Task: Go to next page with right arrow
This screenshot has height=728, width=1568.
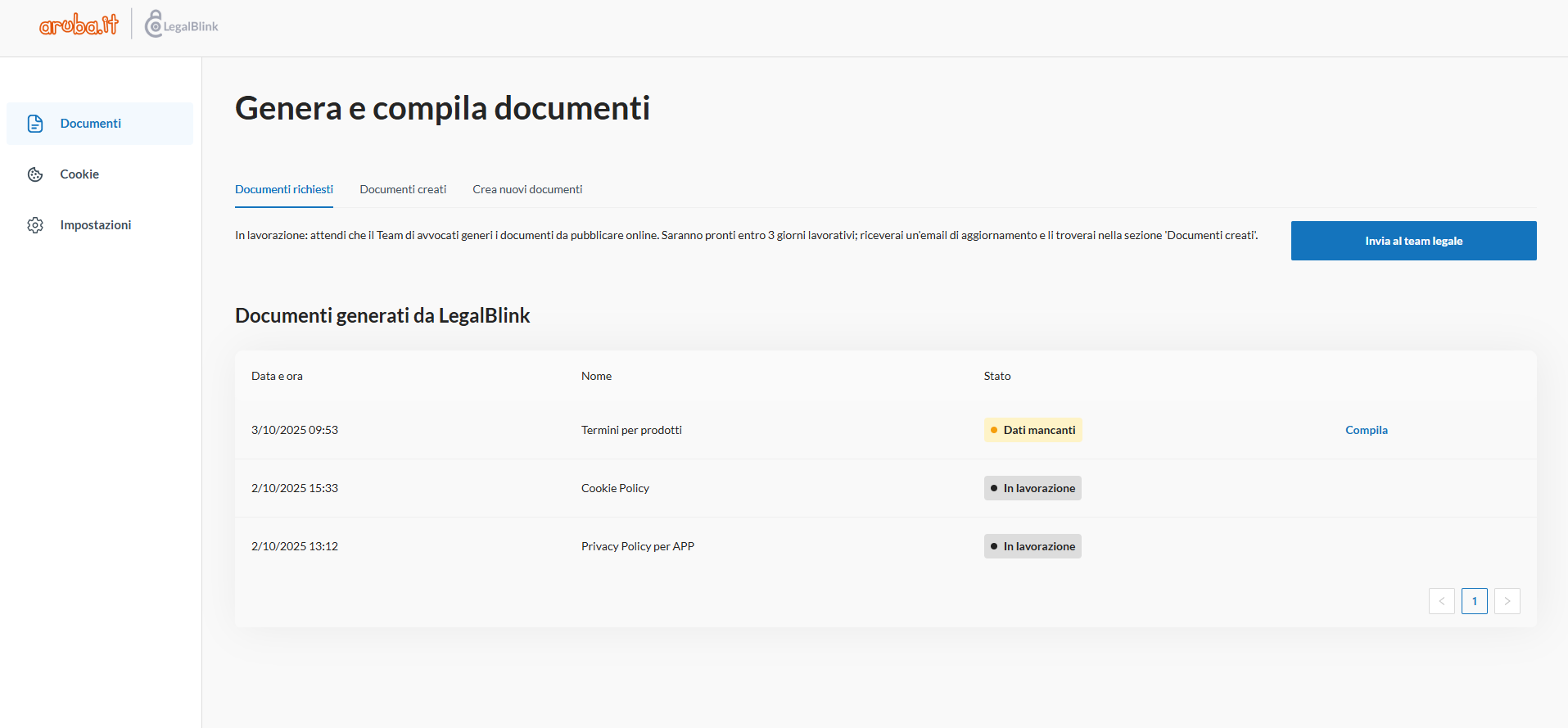Action: [x=1507, y=601]
